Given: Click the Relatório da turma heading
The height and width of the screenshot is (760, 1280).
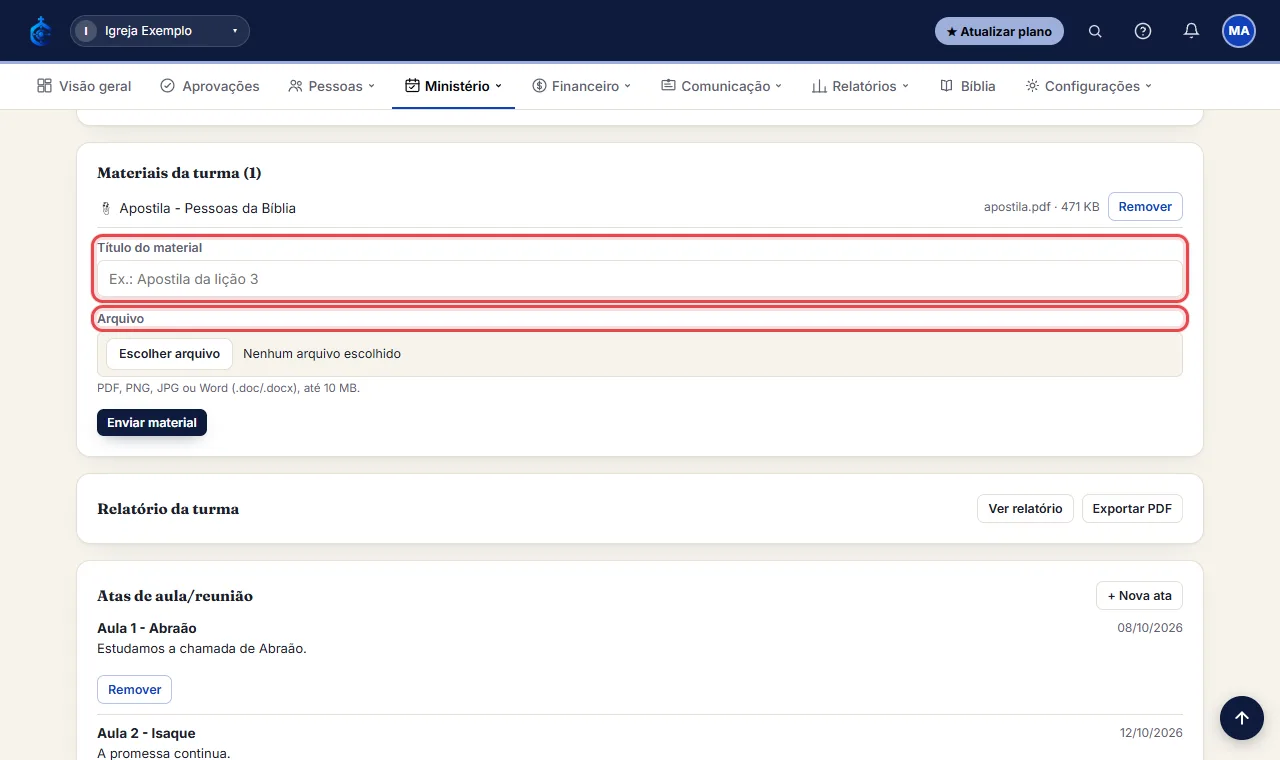Looking at the screenshot, I should 168,509.
